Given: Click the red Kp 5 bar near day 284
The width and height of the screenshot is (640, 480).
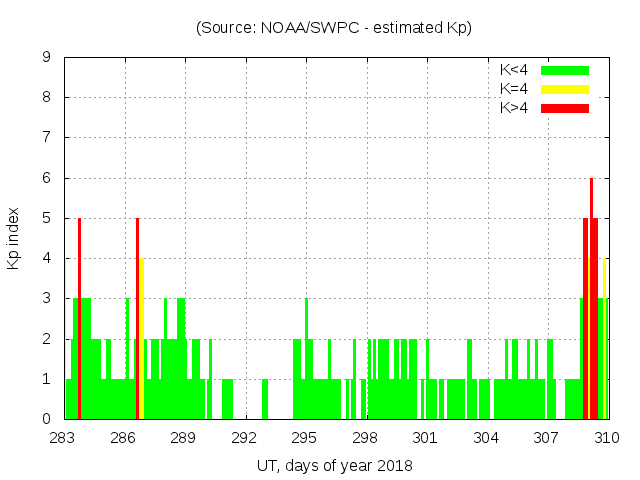Looking at the screenshot, I should point(79,320).
